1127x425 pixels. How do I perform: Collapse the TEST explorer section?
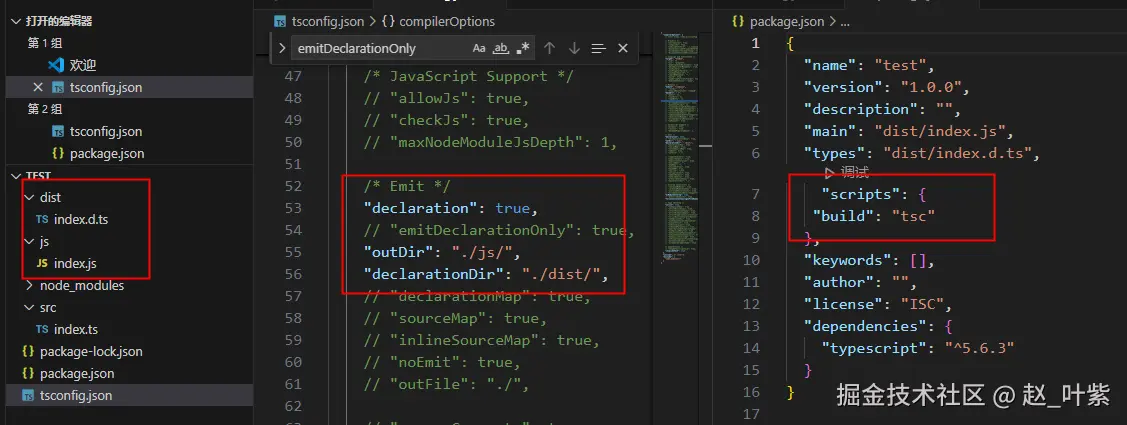click(x=17, y=175)
